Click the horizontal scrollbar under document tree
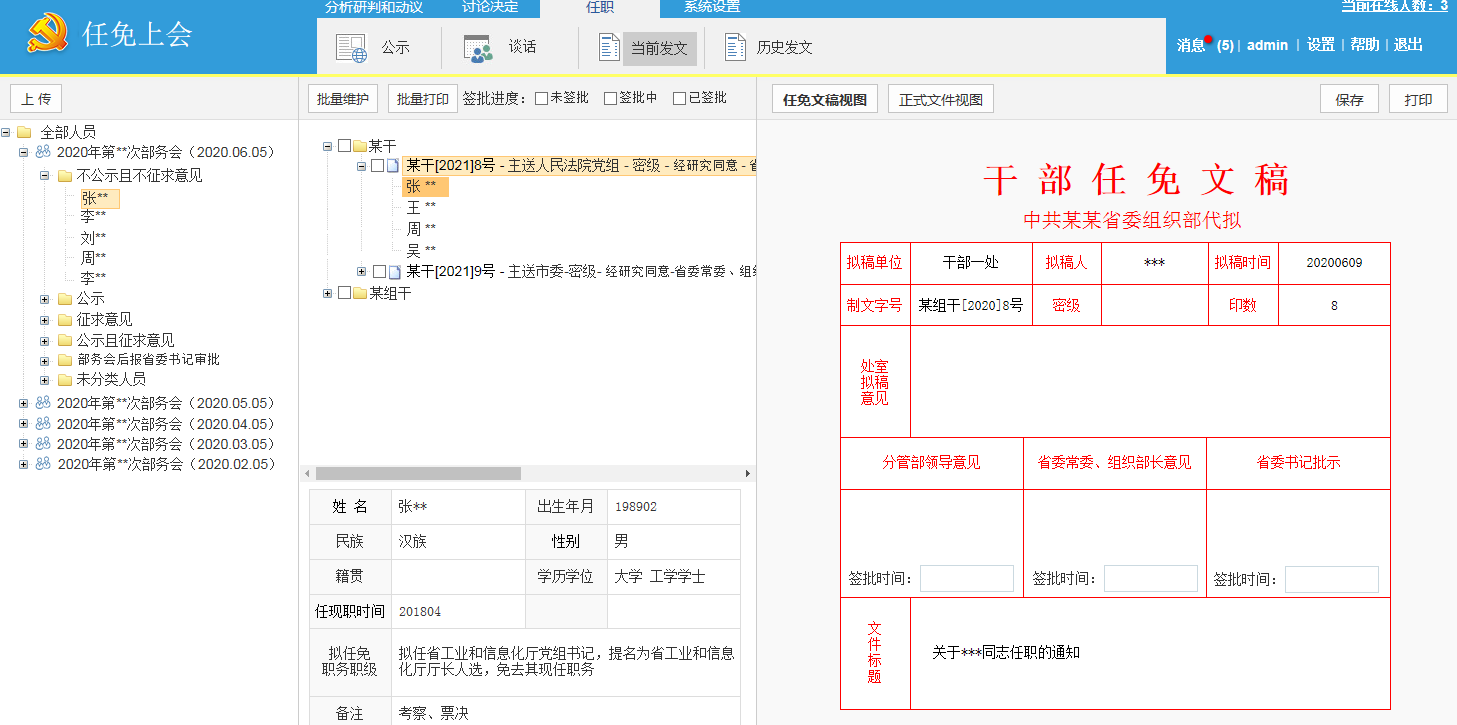Screen dimensions: 1457x725 419,473
